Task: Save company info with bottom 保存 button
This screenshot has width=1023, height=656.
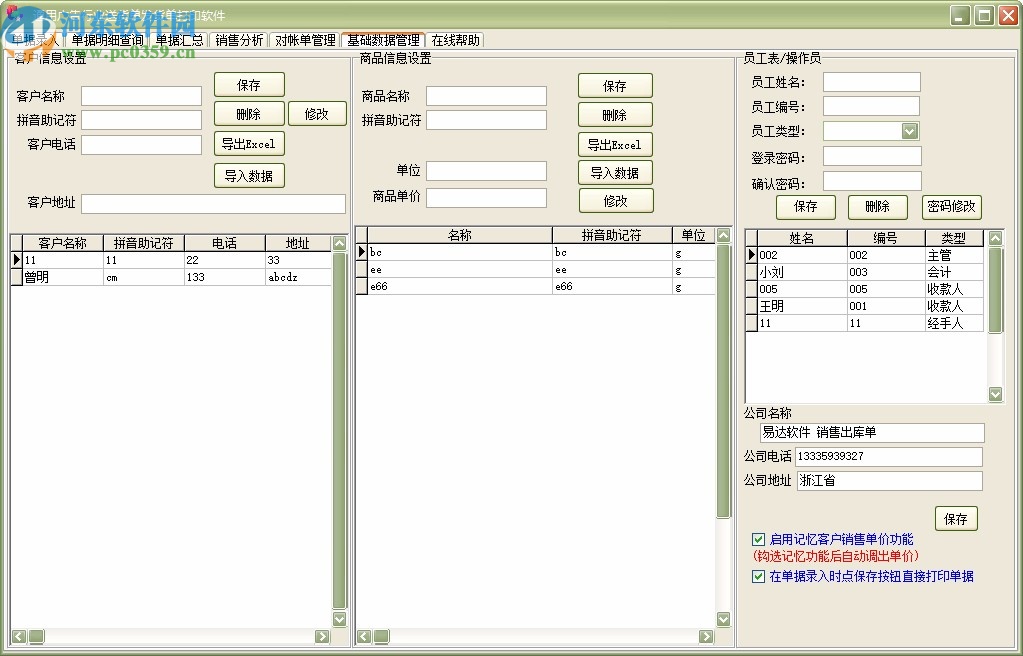Action: (956, 519)
